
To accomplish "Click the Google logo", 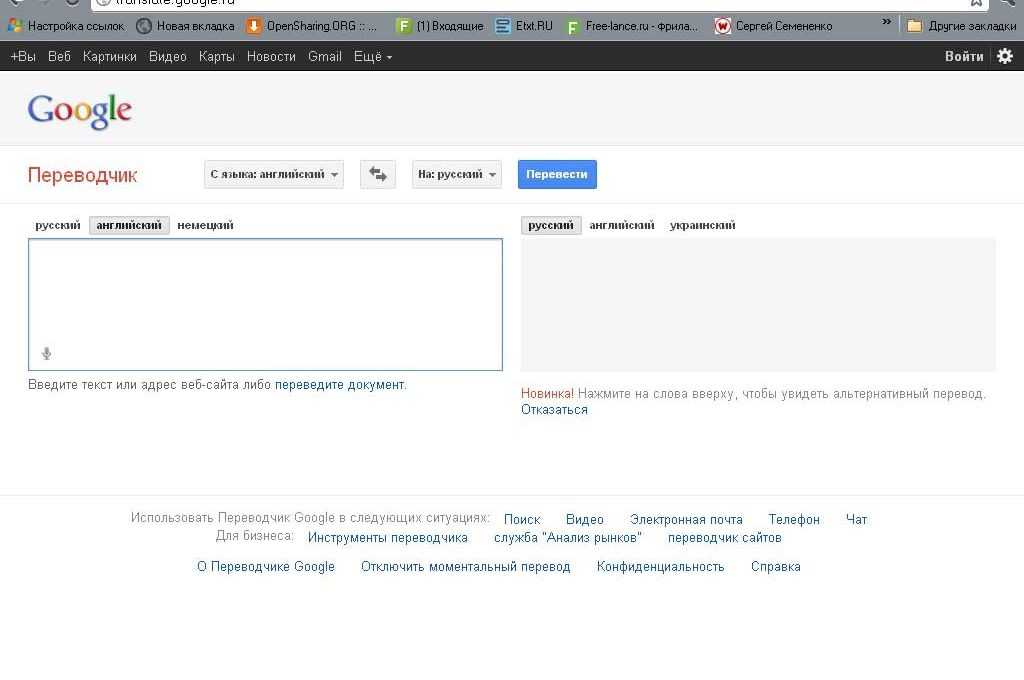I will tap(80, 111).
